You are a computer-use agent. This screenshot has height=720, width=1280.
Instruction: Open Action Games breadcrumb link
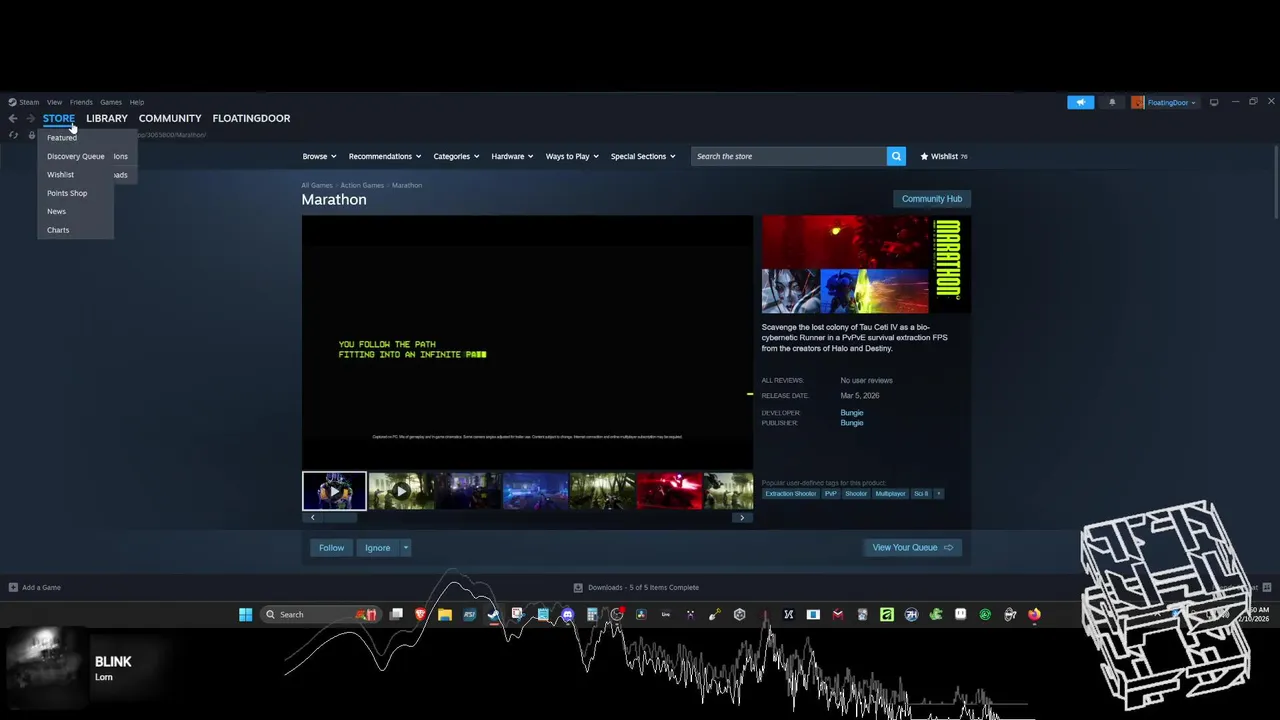(362, 185)
